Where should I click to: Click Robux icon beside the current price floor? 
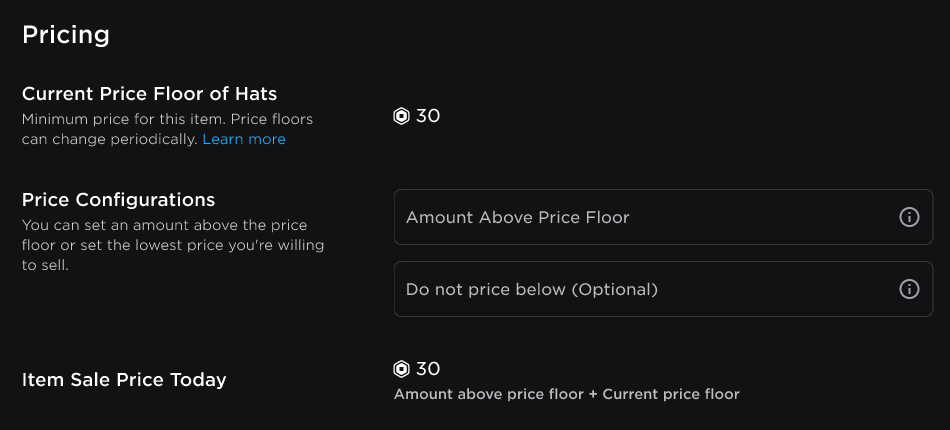tap(402, 116)
